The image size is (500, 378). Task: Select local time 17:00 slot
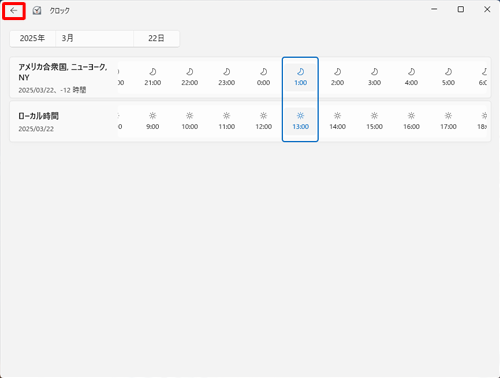pos(448,121)
